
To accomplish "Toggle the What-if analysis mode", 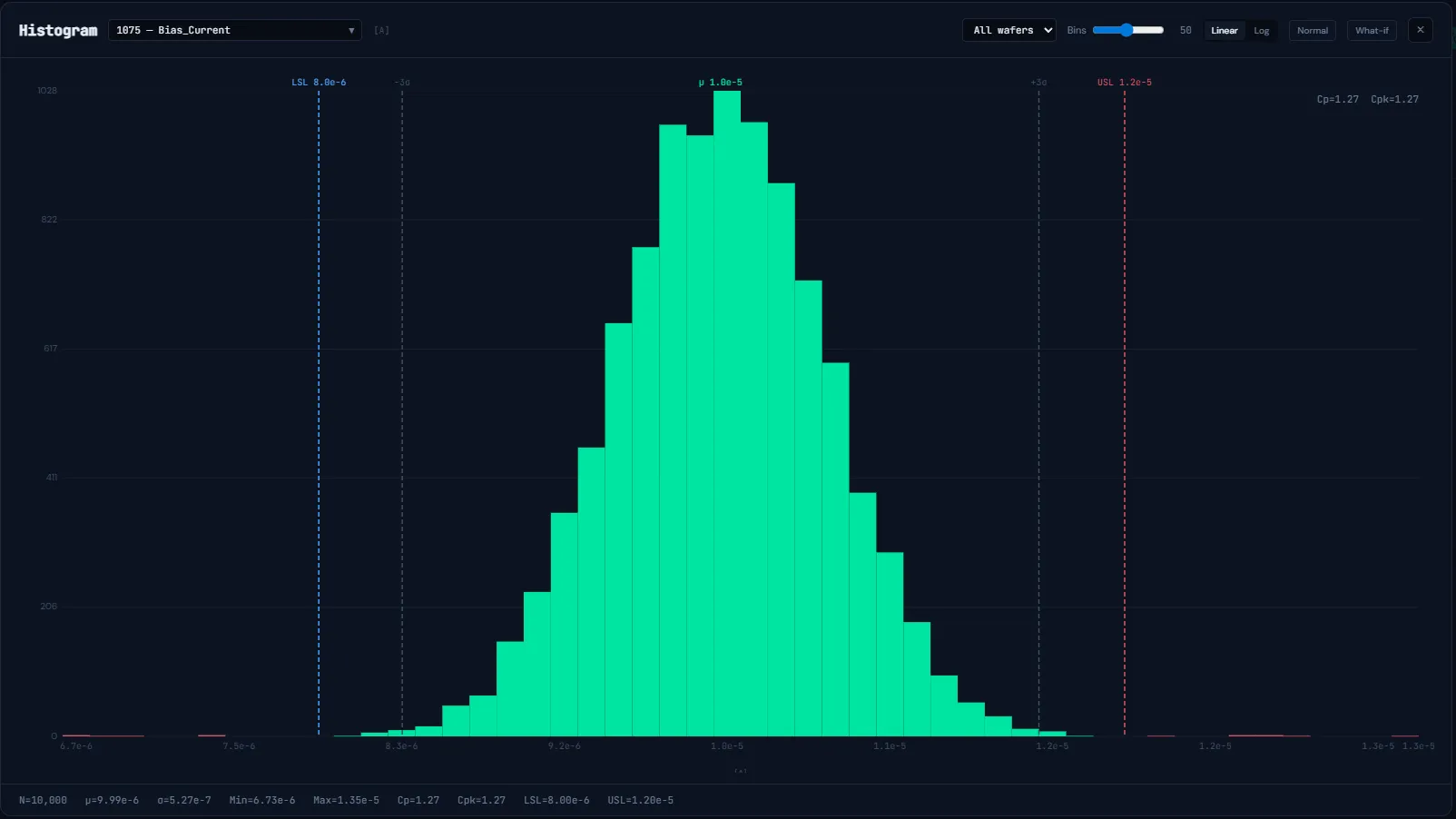I will (1372, 30).
